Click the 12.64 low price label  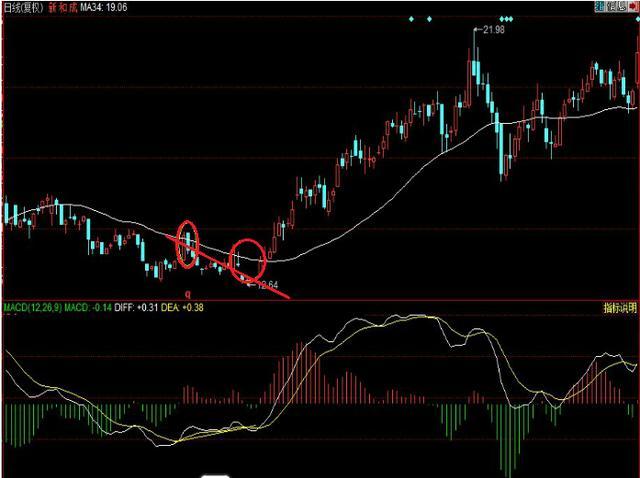coord(266,285)
